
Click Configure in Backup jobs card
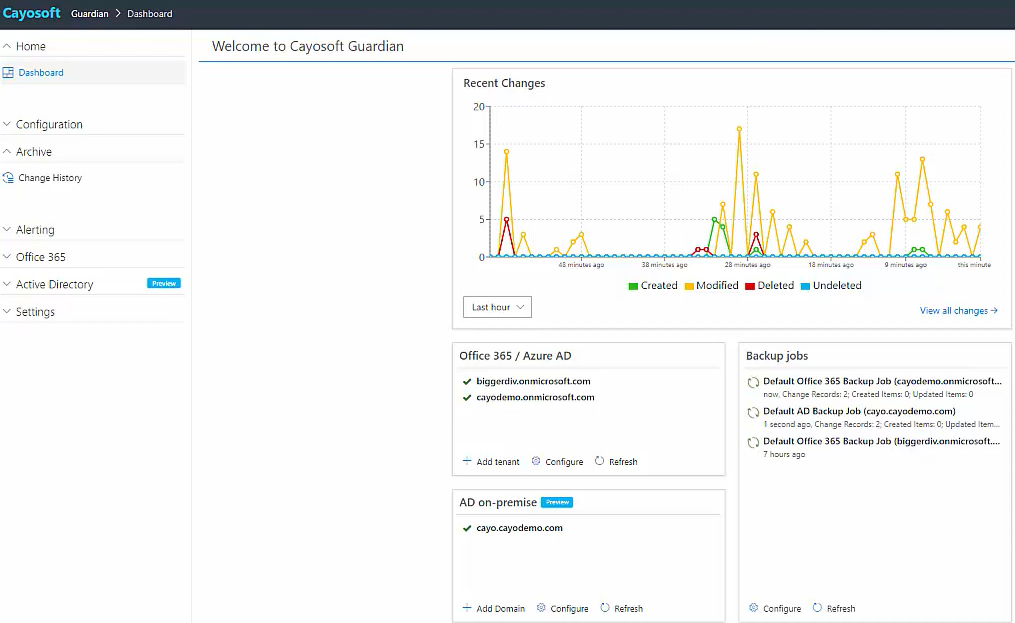(775, 609)
